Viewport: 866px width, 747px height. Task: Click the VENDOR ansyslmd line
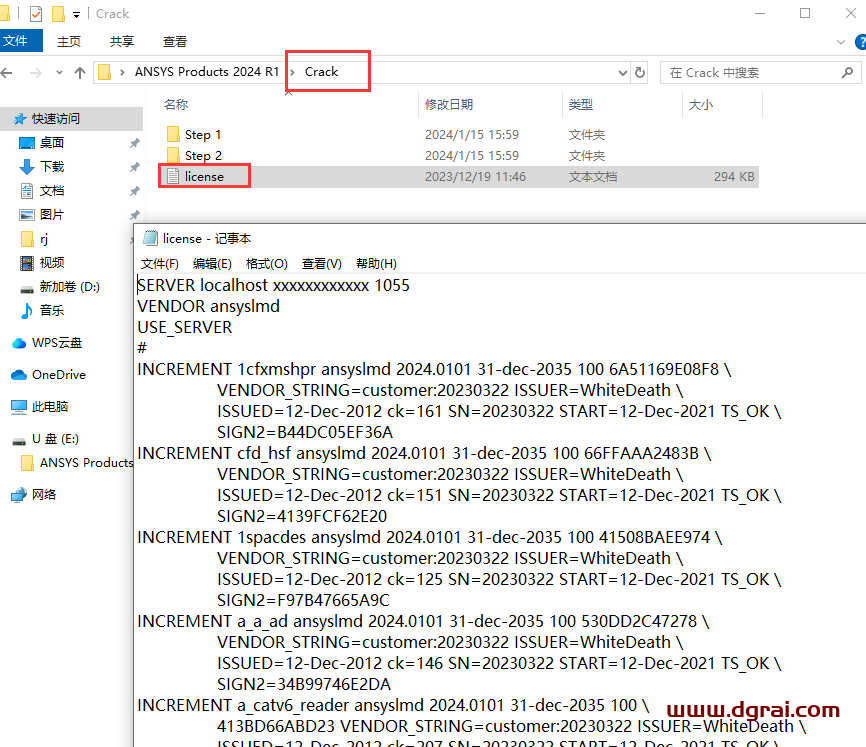(208, 306)
